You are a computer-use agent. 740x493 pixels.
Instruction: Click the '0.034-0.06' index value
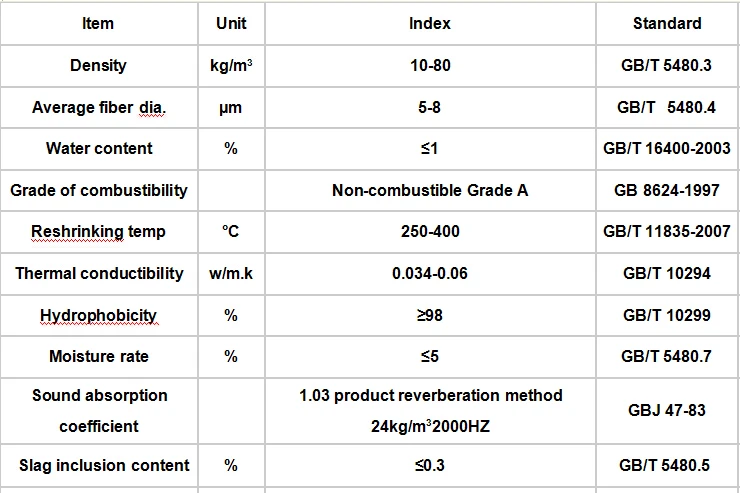coord(430,273)
